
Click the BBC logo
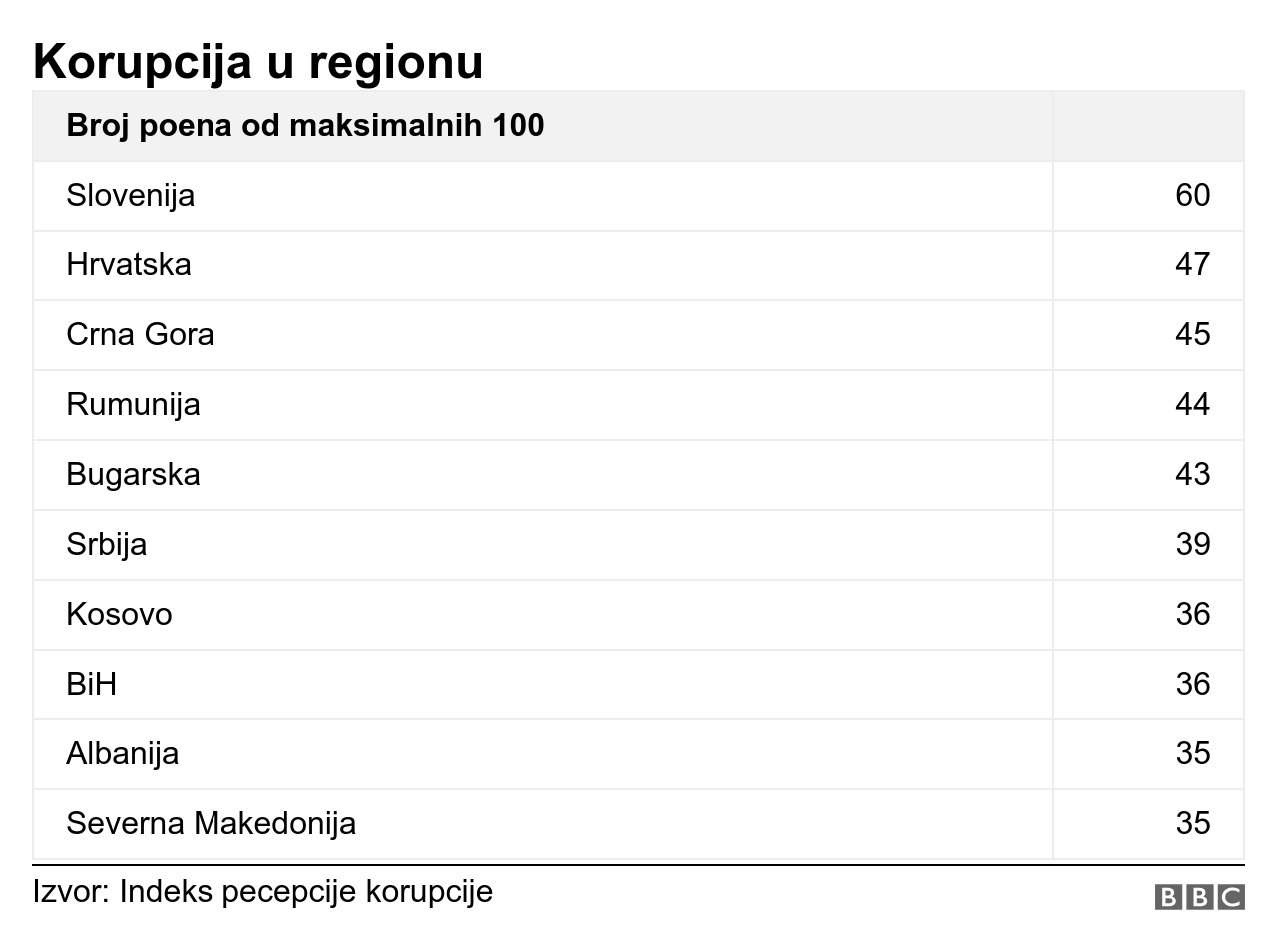(x=1199, y=896)
